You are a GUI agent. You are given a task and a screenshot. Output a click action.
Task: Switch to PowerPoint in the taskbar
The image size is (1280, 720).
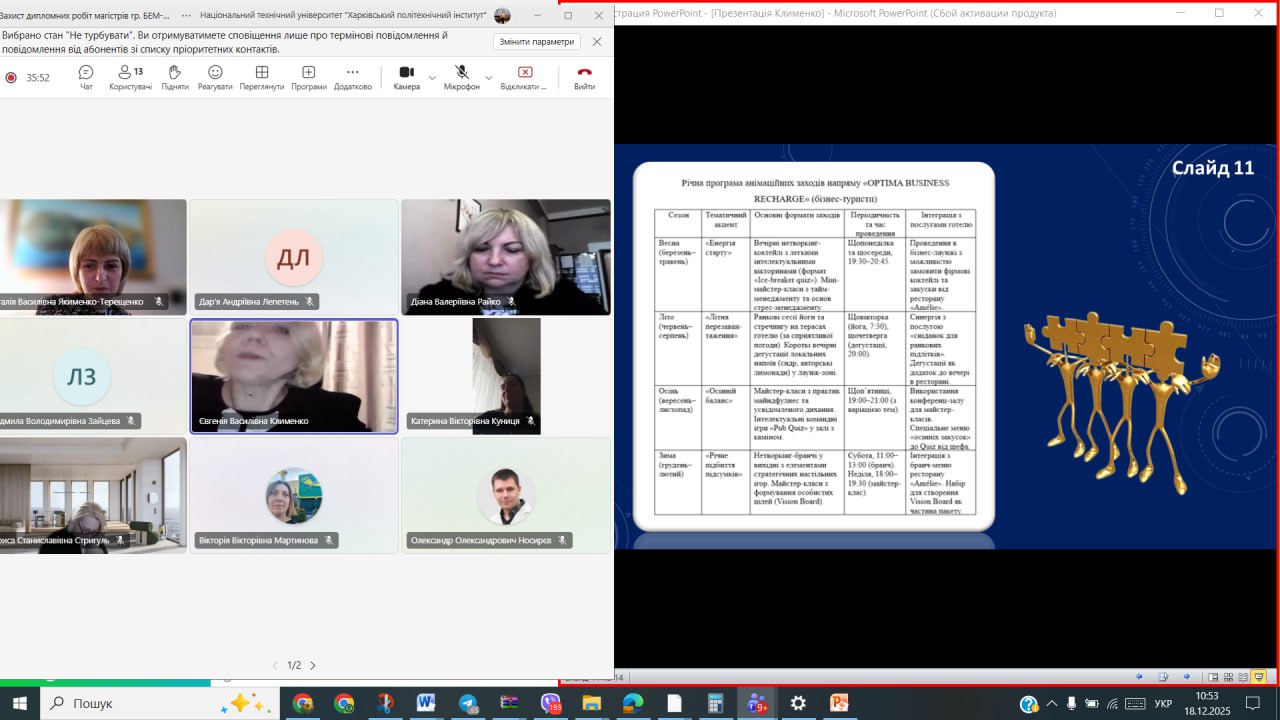pos(839,703)
